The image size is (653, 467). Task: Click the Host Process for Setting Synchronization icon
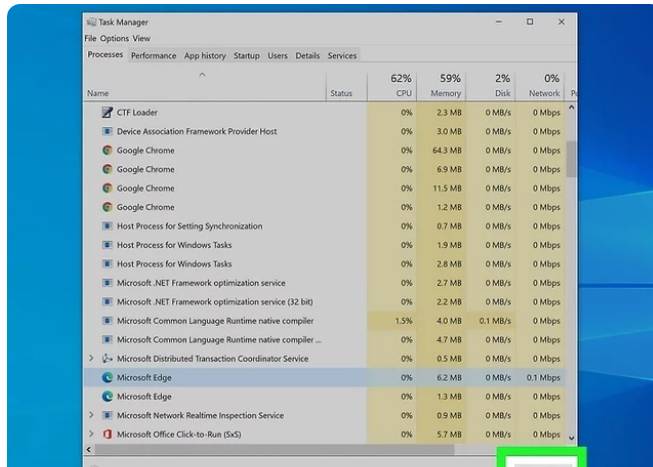[107, 227]
